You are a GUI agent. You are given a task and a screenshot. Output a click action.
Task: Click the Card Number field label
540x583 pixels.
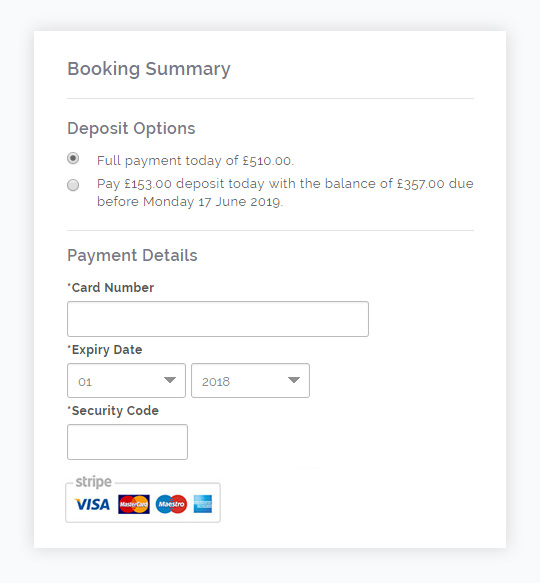[110, 287]
